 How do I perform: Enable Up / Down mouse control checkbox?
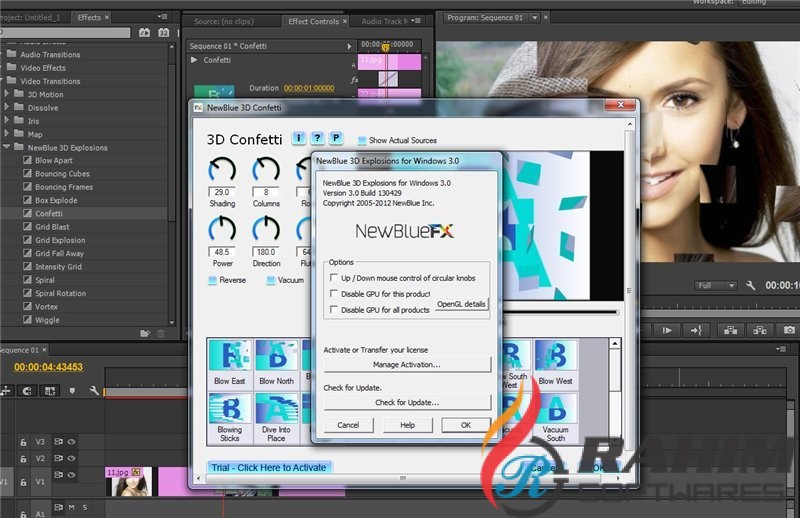pyautogui.click(x=333, y=277)
